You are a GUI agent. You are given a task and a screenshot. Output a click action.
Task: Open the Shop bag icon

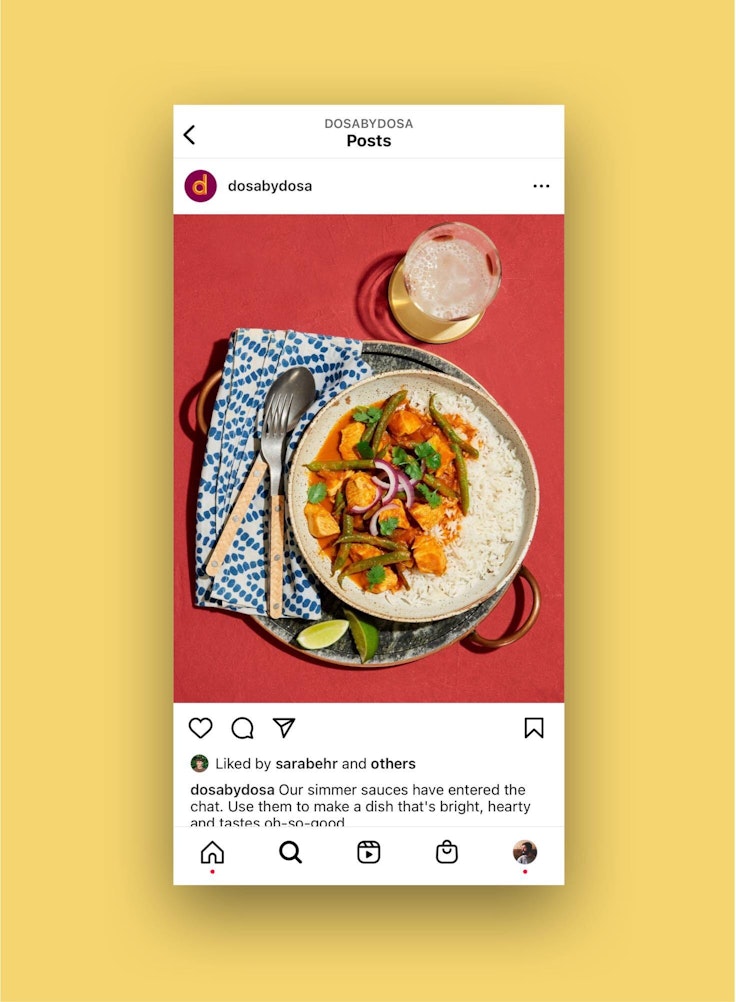pos(447,852)
